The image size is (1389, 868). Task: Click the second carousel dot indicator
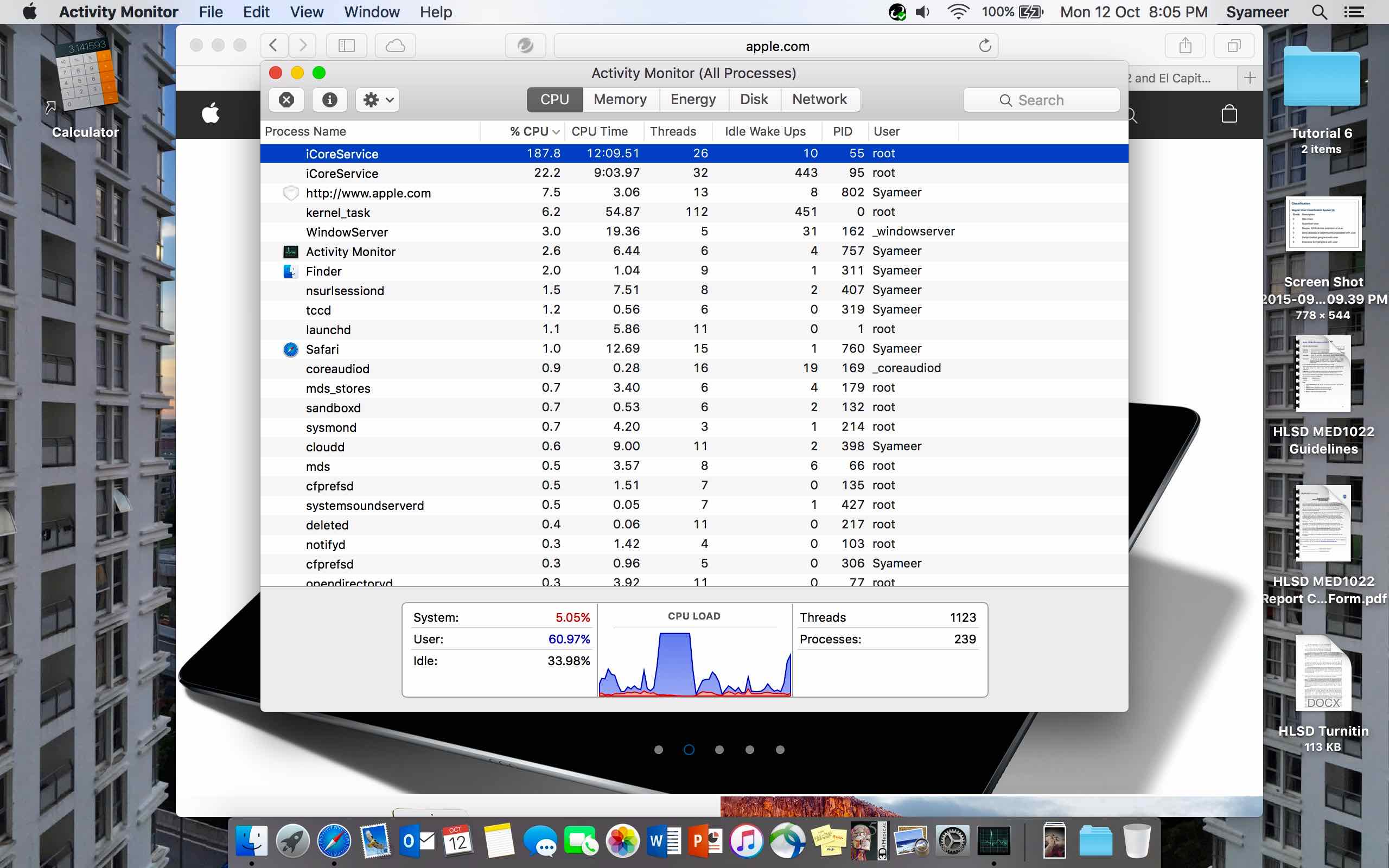click(689, 750)
